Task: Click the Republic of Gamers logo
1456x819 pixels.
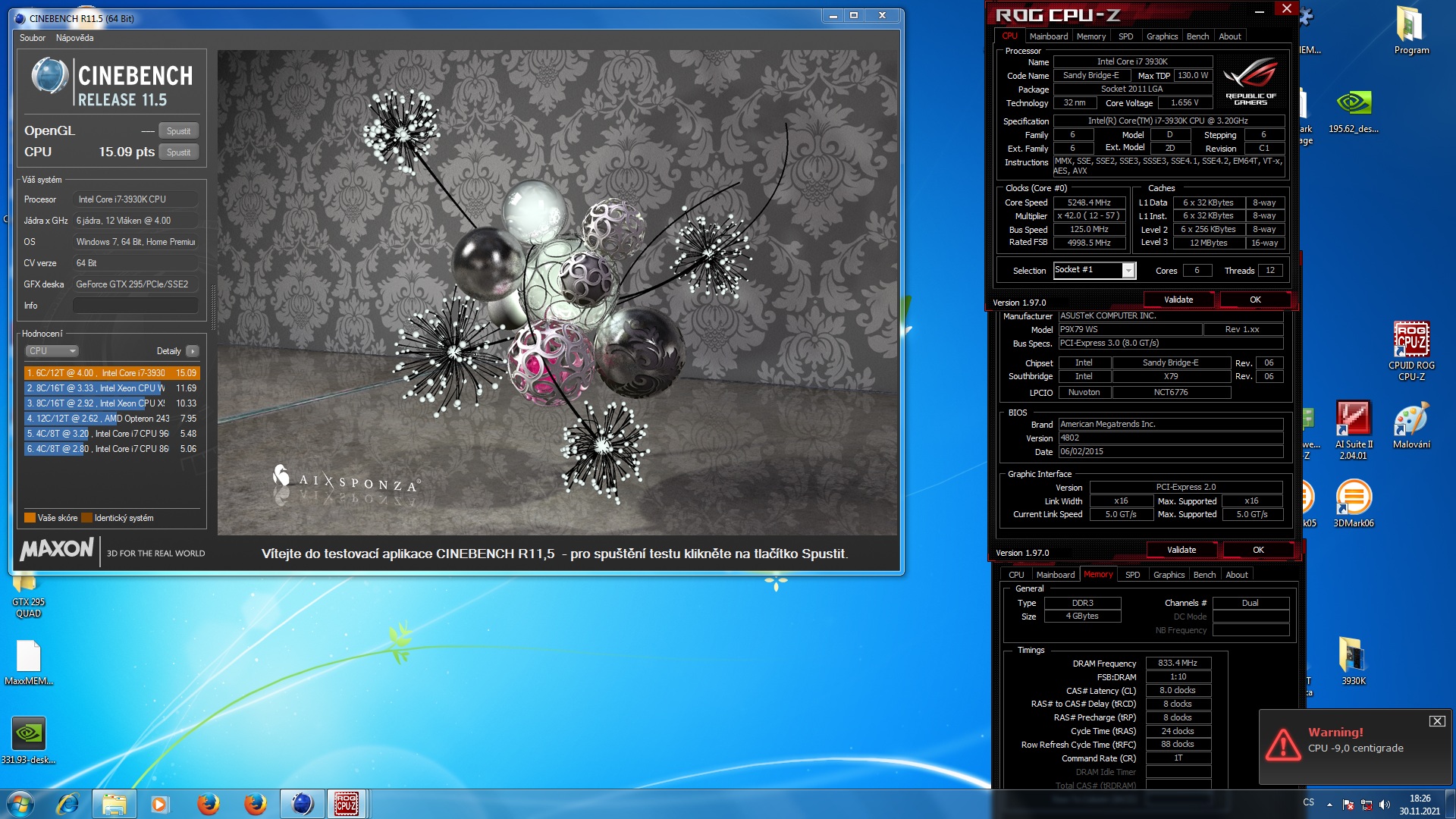Action: (1250, 81)
